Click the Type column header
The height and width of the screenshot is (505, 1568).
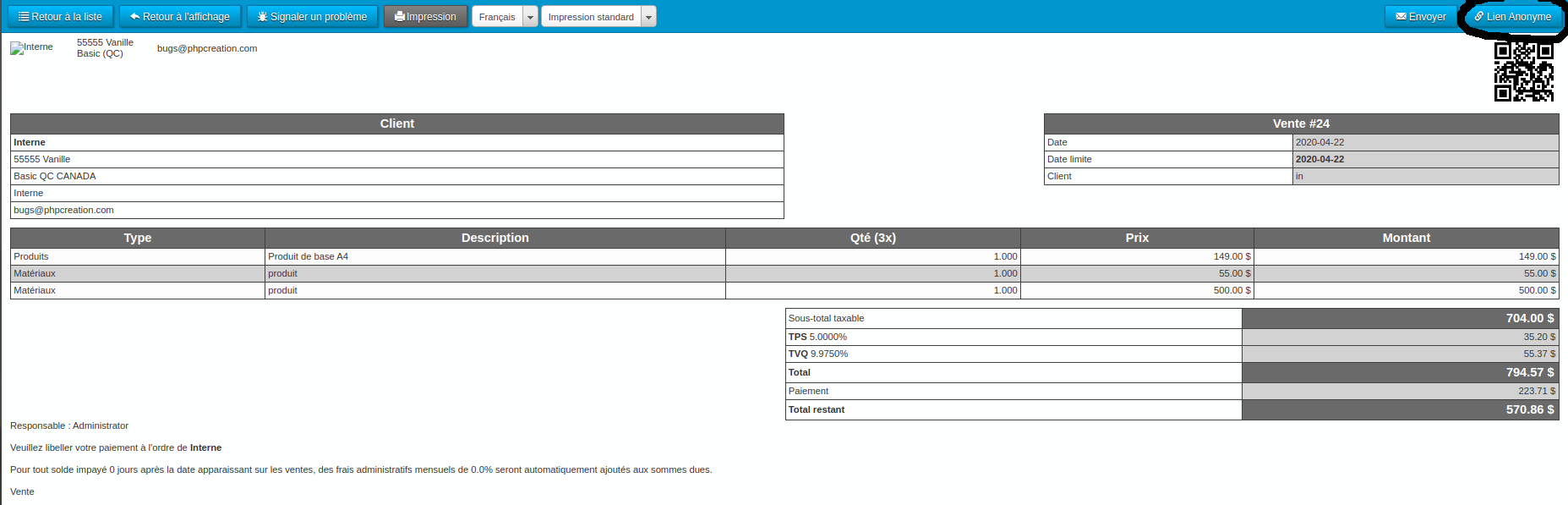138,238
